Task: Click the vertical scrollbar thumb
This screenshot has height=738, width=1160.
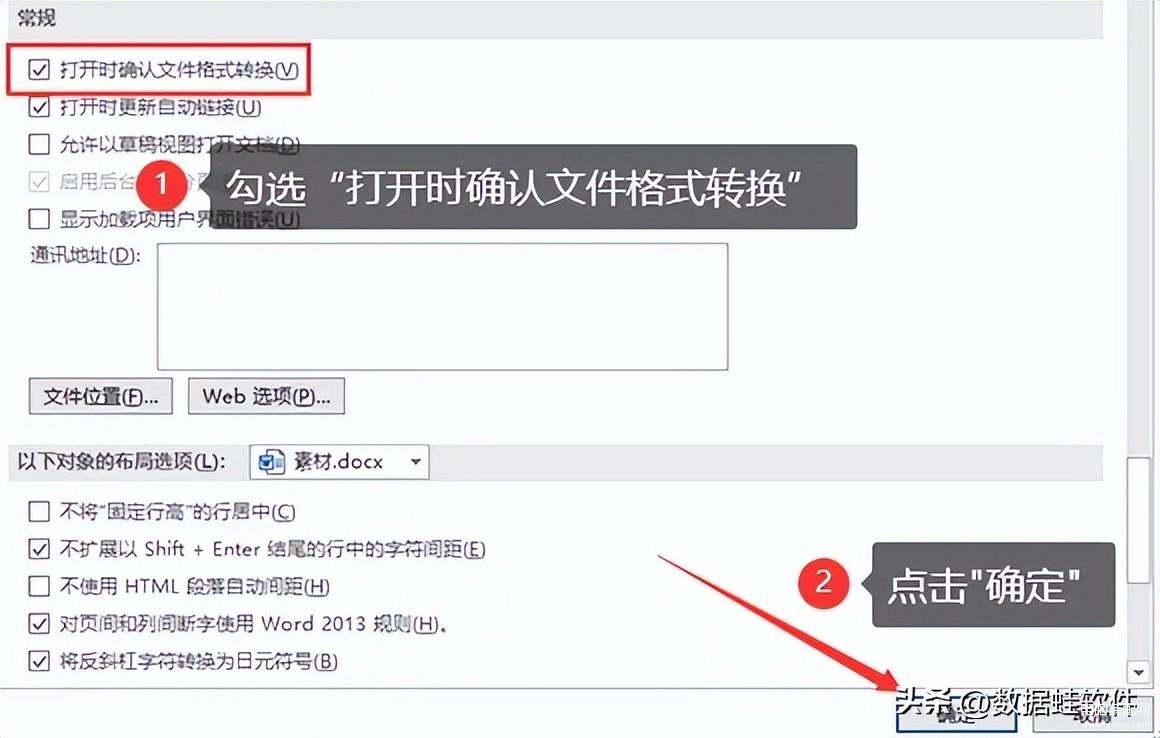Action: (1139, 520)
